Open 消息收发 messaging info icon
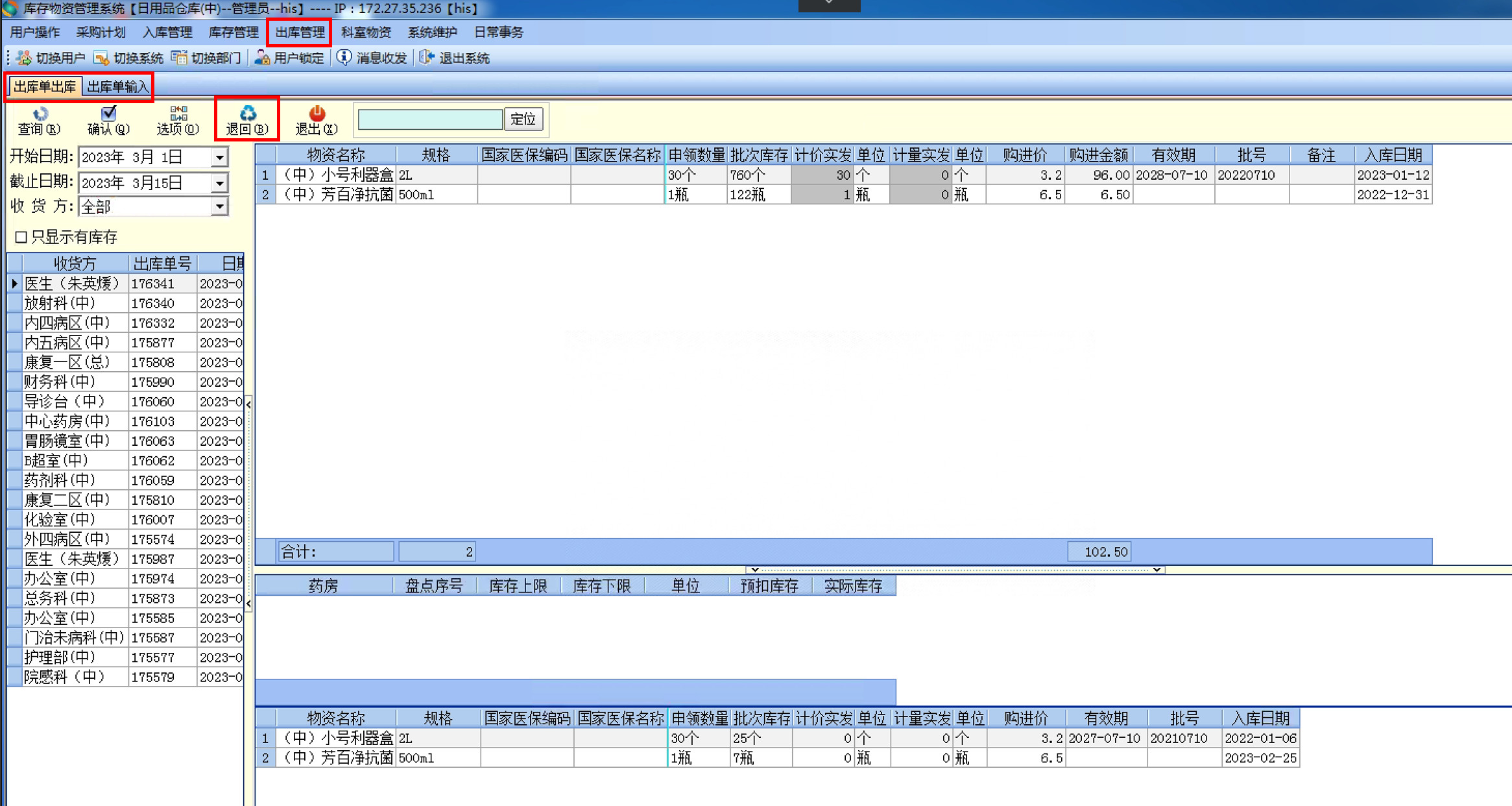Screen dimensions: 1512x806 344,58
